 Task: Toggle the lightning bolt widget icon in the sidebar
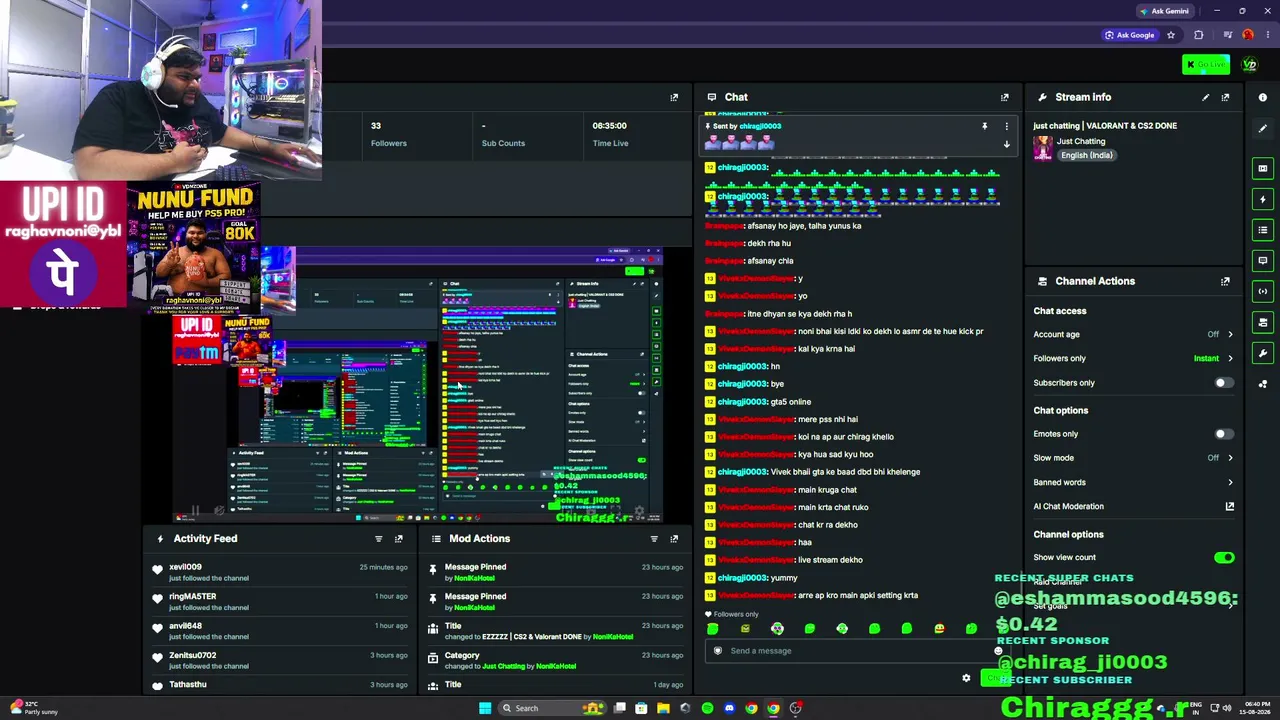[1262, 199]
